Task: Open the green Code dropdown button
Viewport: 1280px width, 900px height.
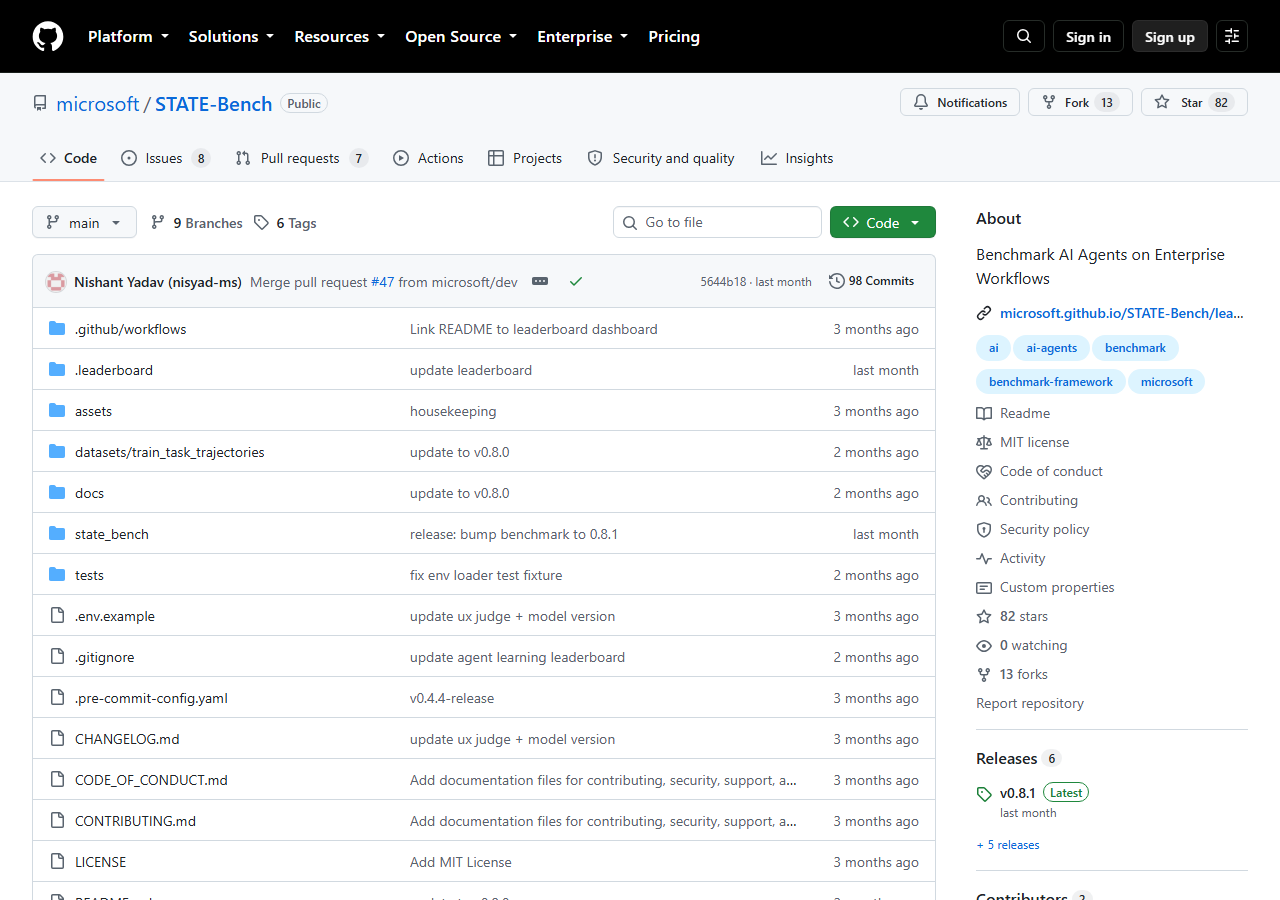Action: click(883, 222)
